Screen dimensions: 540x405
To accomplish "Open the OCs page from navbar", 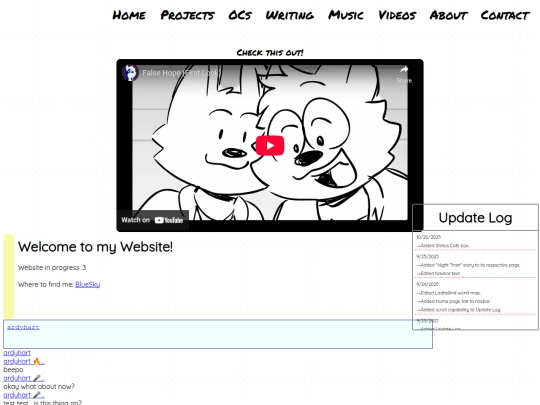I will pyautogui.click(x=240, y=15).
